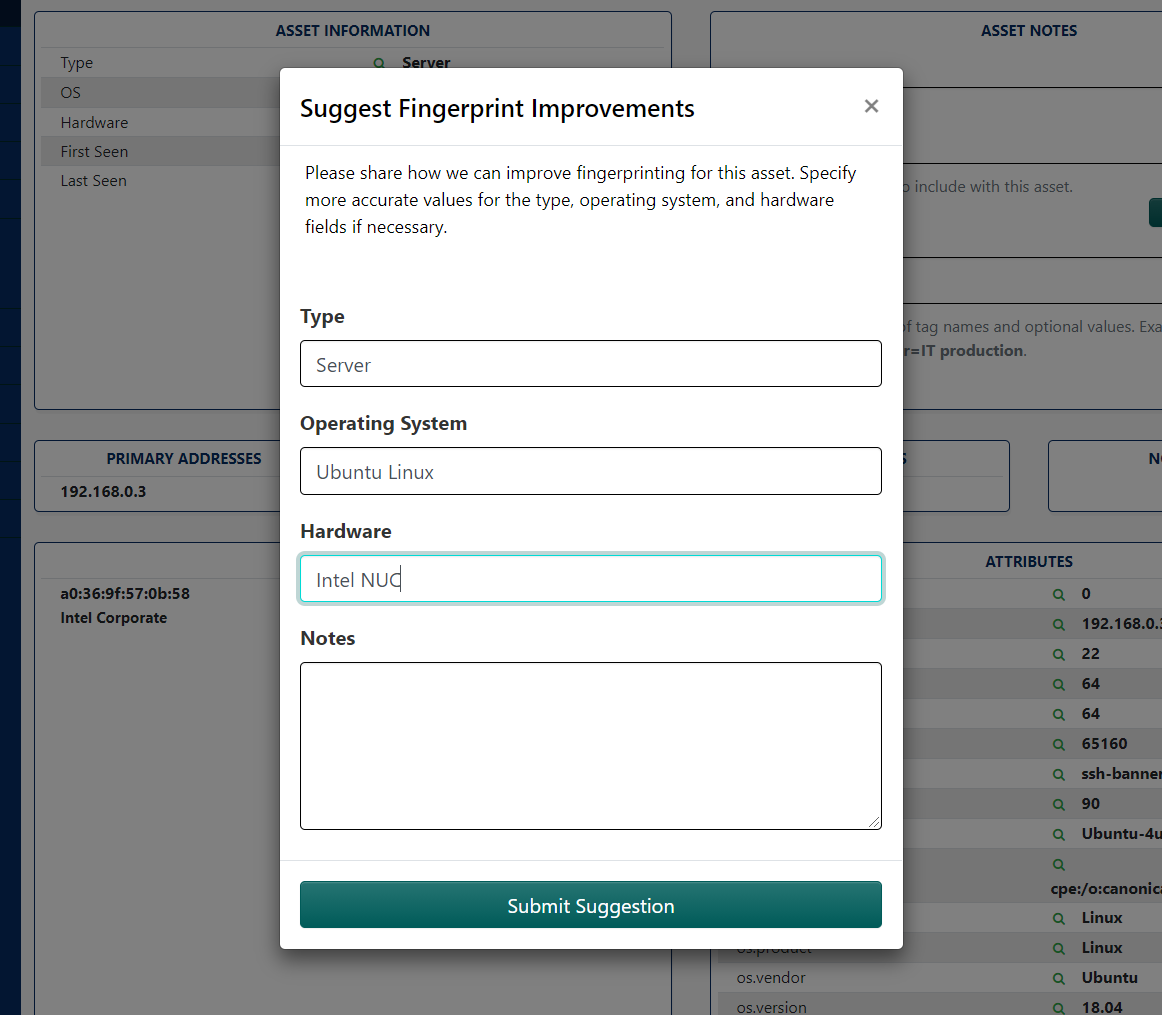The width and height of the screenshot is (1162, 1015).
Task: Click the magnifier beside the cpe:/o:canonical attribute
Action: pos(1059,863)
